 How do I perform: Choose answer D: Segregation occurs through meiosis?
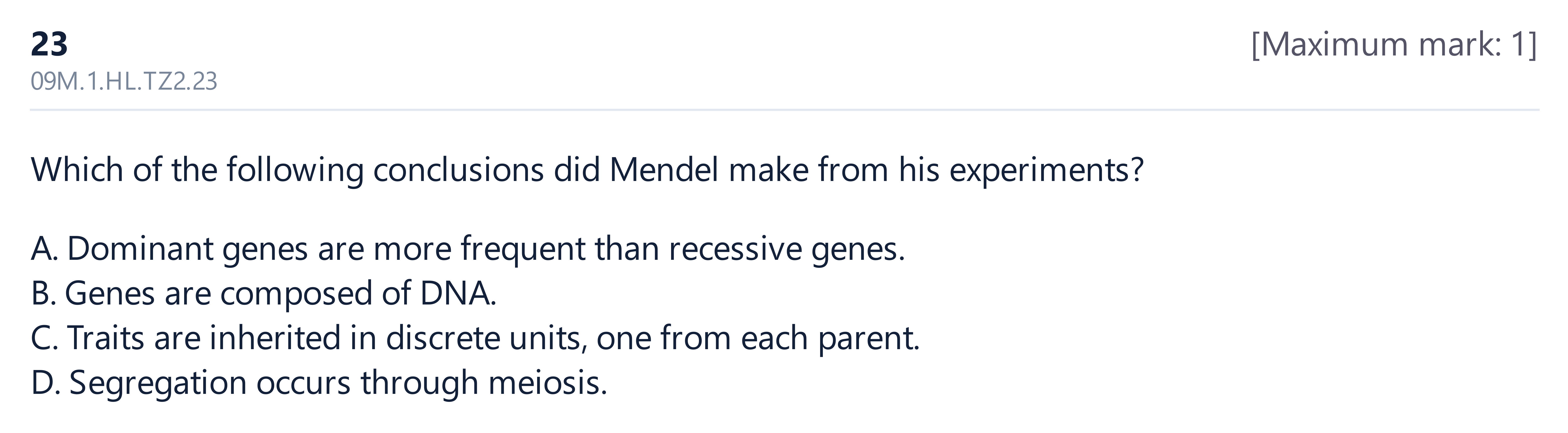[319, 383]
